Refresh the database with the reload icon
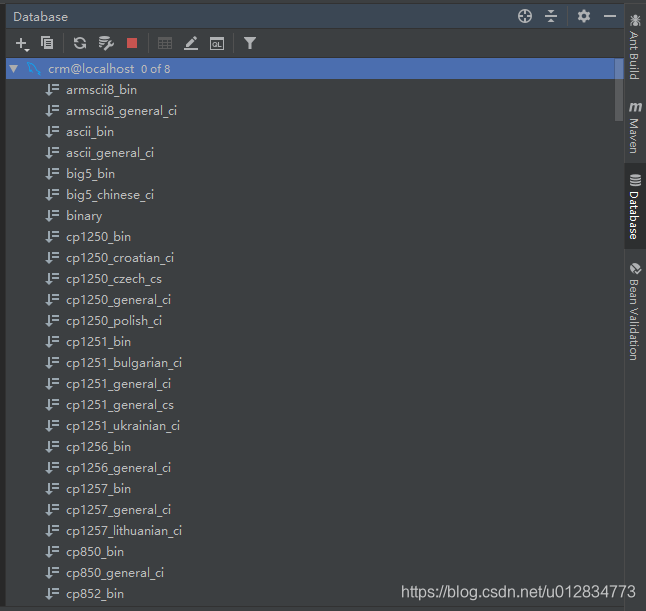The height and width of the screenshot is (611, 646). click(80, 43)
